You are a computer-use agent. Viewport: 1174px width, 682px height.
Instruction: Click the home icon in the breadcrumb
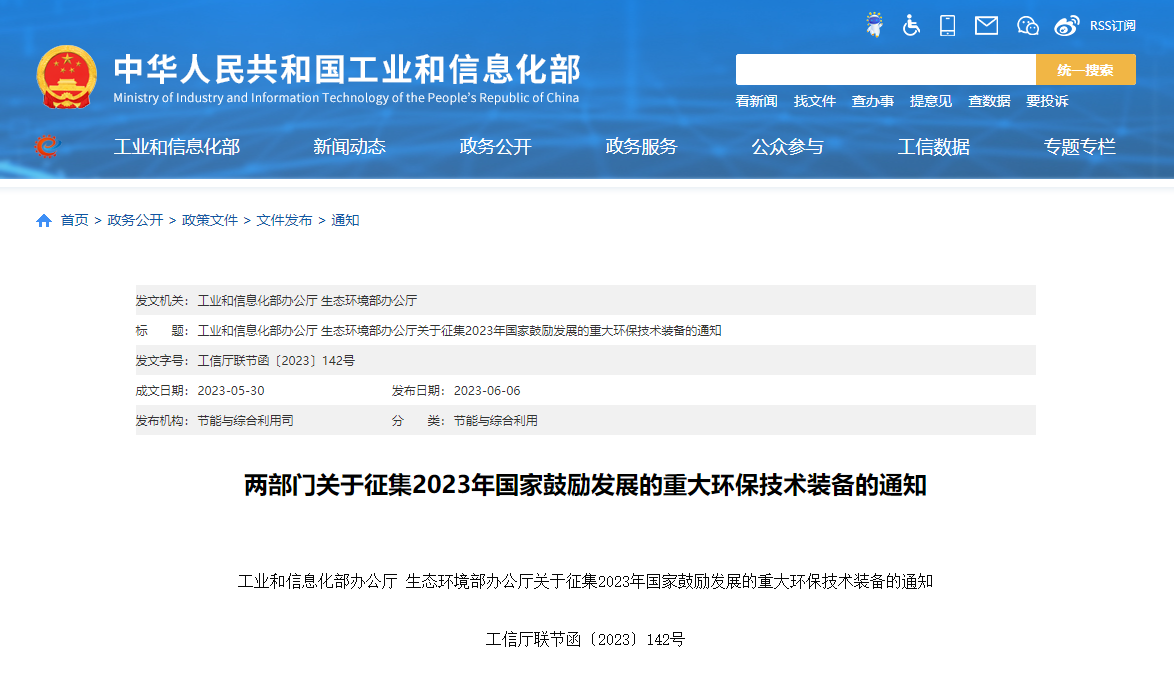pos(42,219)
